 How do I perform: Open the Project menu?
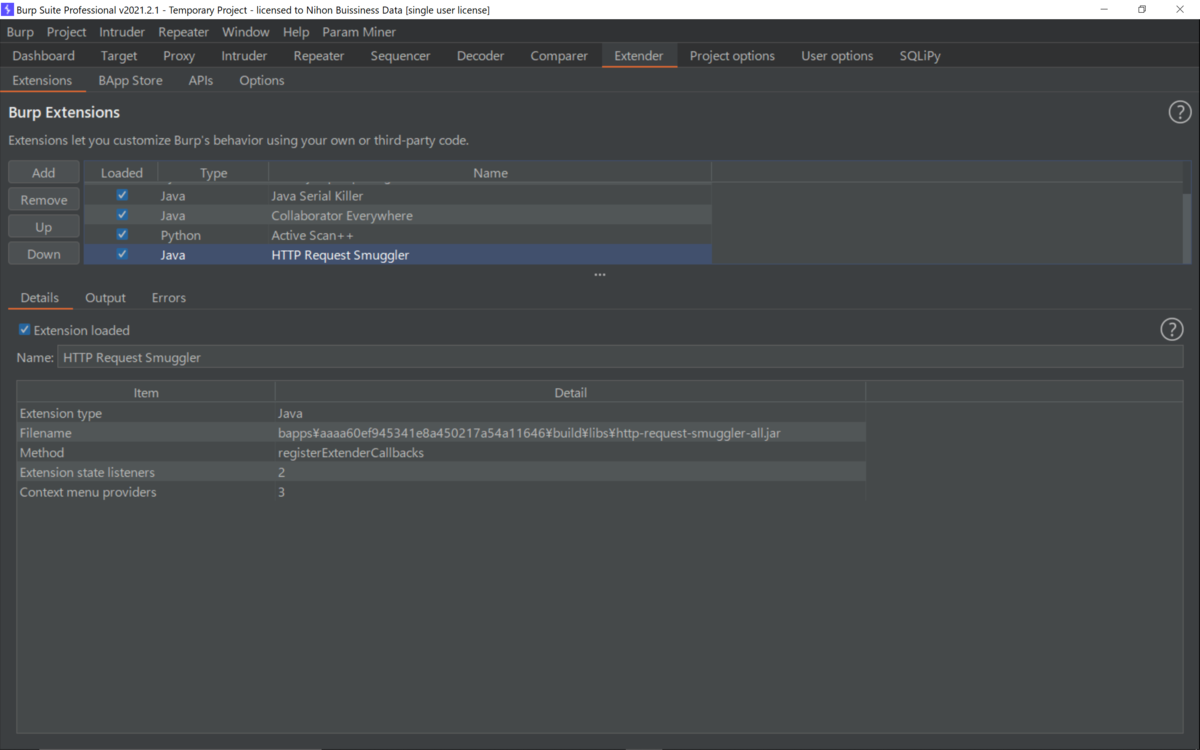(66, 32)
